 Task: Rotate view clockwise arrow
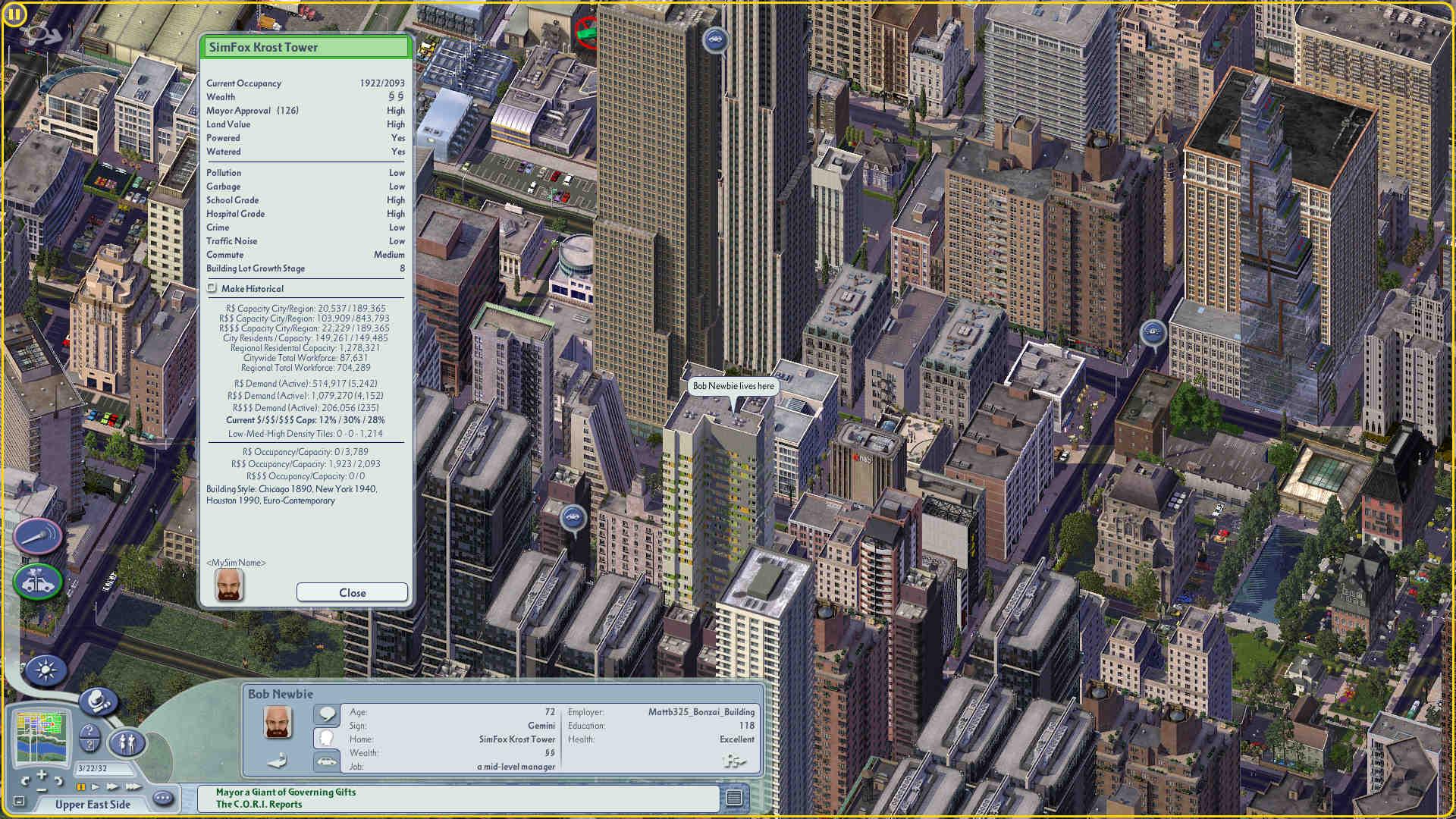pos(58,780)
